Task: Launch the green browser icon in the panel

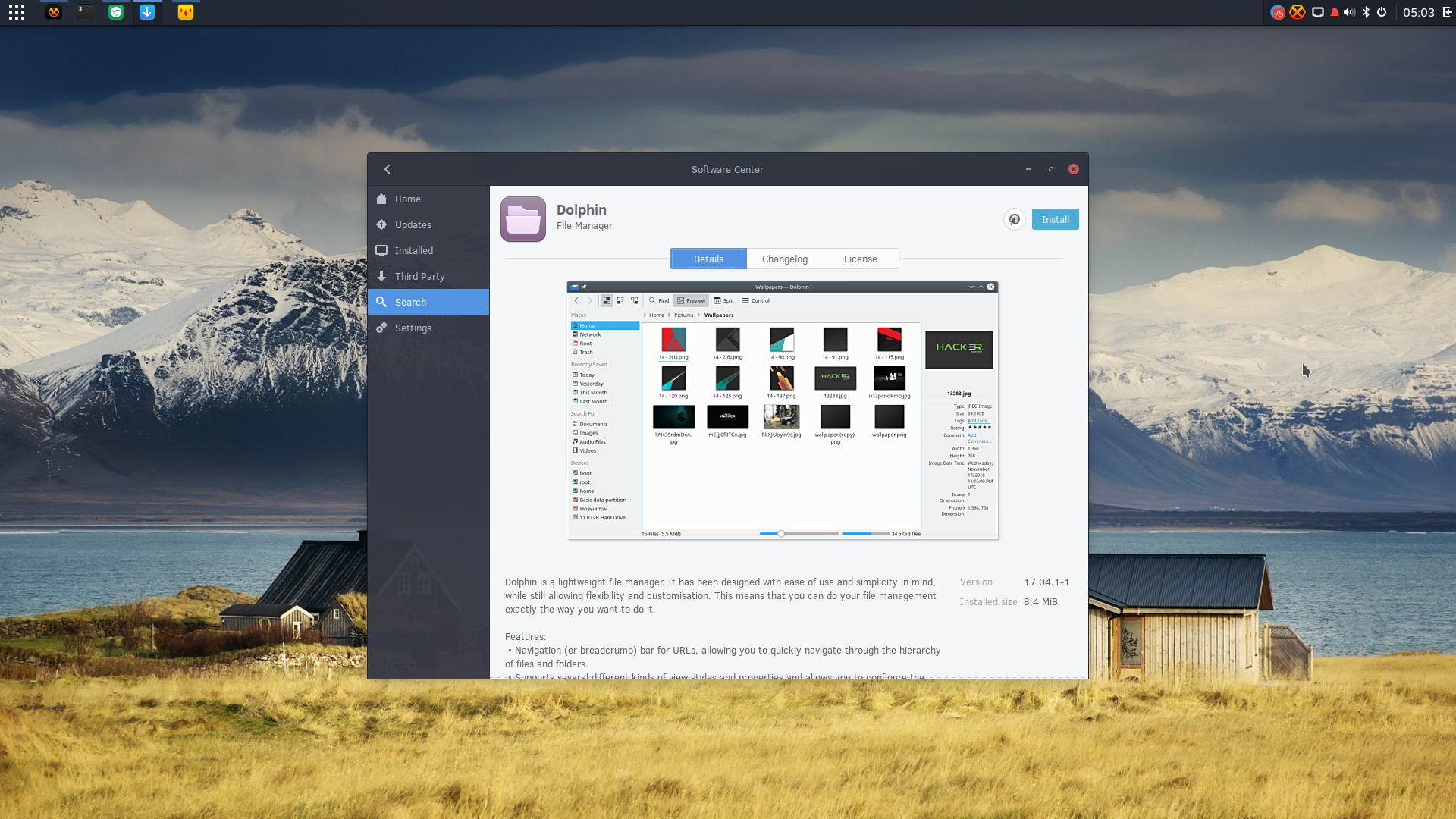Action: pyautogui.click(x=116, y=12)
